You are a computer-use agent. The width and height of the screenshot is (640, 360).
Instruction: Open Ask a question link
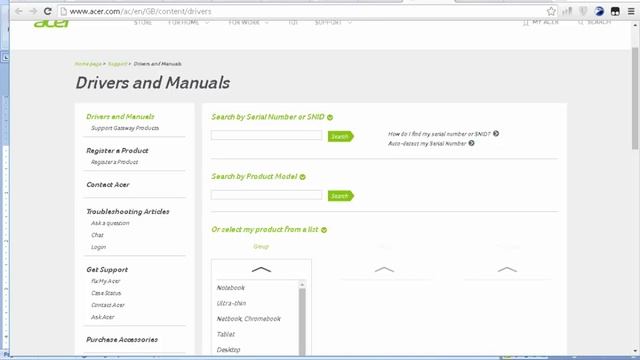pos(110,223)
